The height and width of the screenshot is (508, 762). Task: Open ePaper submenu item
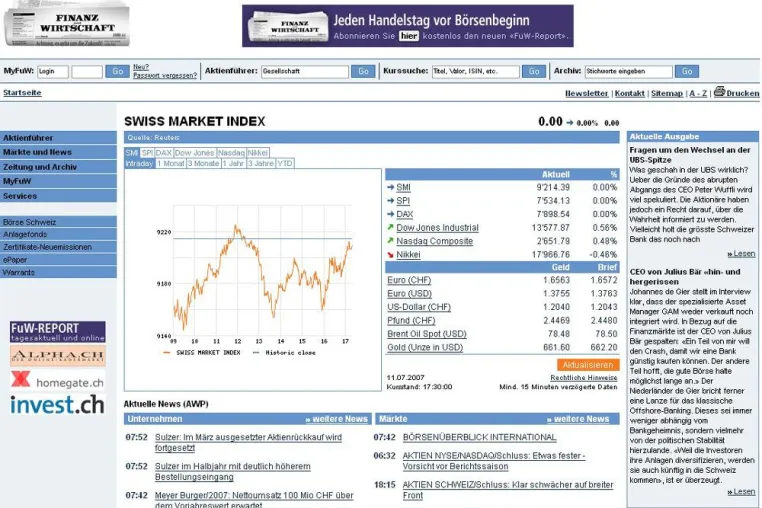58,260
